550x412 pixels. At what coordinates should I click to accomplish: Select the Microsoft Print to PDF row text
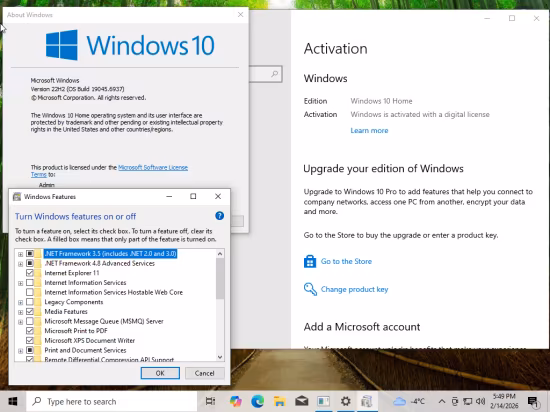point(76,331)
